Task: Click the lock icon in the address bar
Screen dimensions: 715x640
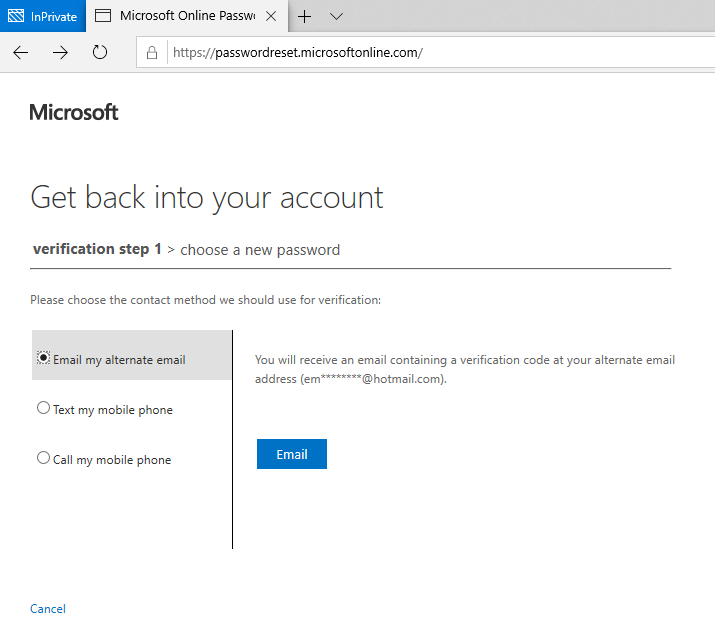Action: 152,53
